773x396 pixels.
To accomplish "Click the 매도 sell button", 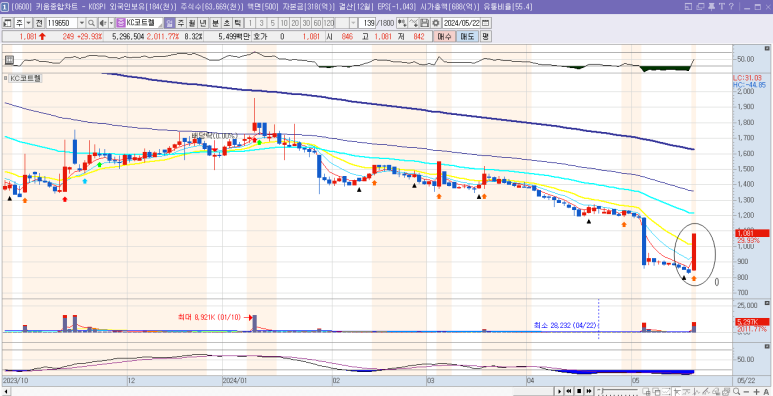I will point(466,36).
